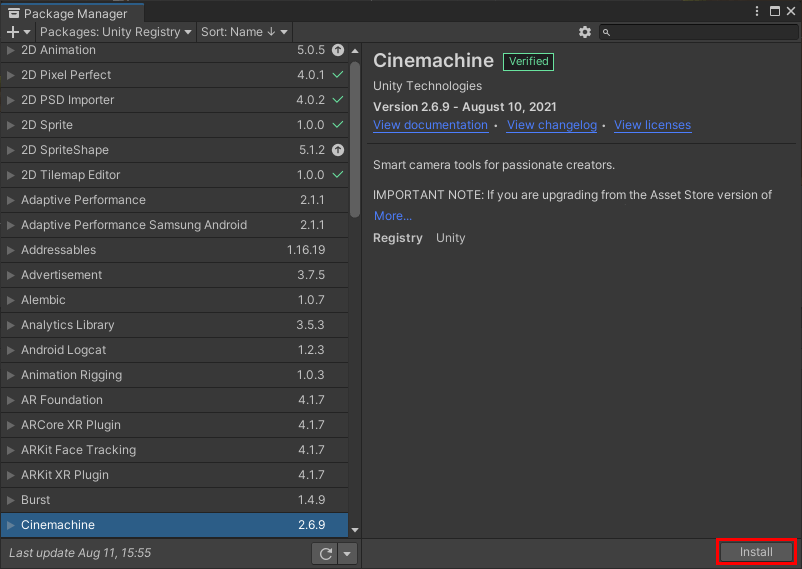Click the scroll down arrow of package list

tap(355, 530)
